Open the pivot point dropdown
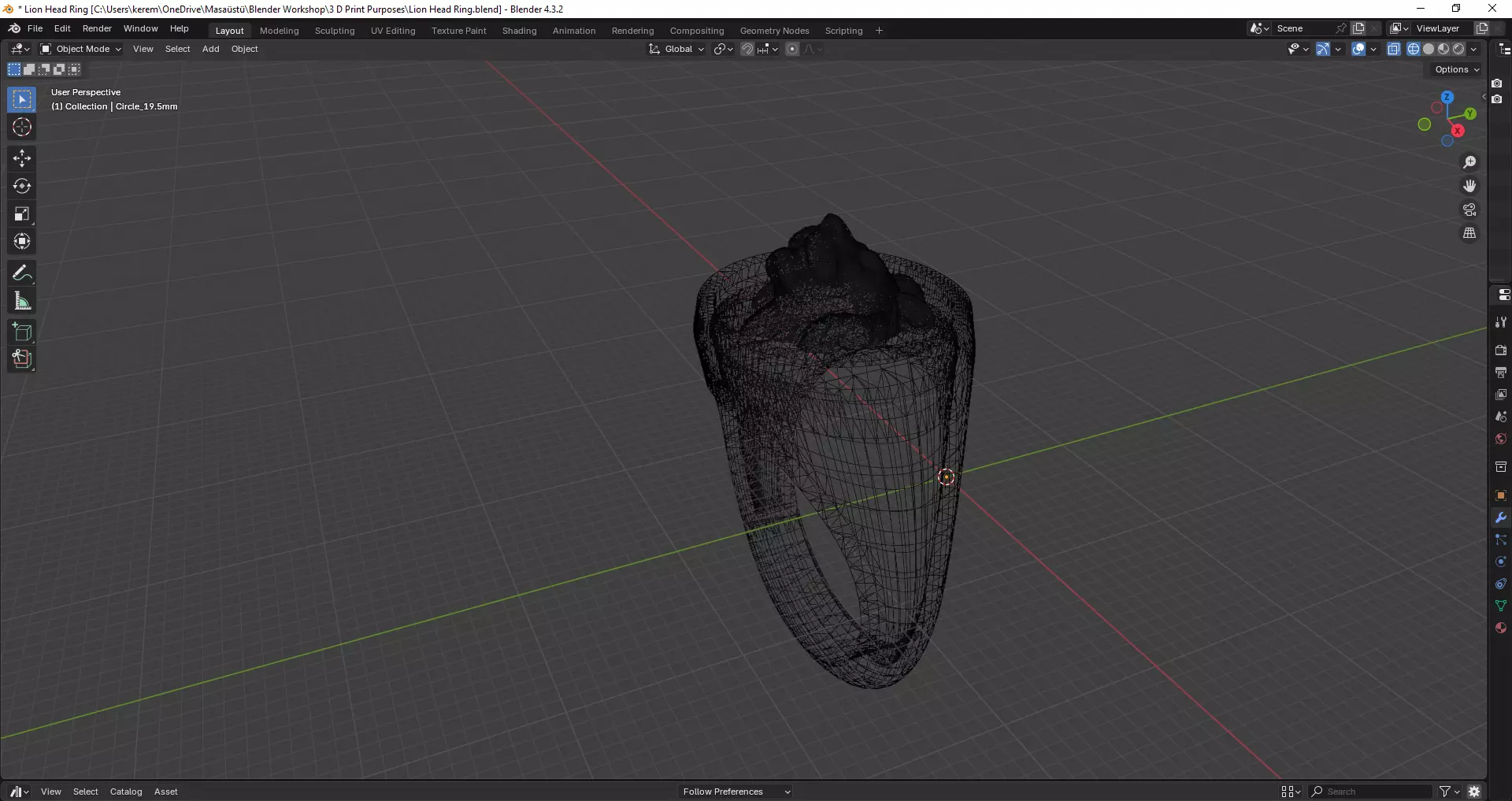Screen dimensions: 1512x801 [x=723, y=49]
